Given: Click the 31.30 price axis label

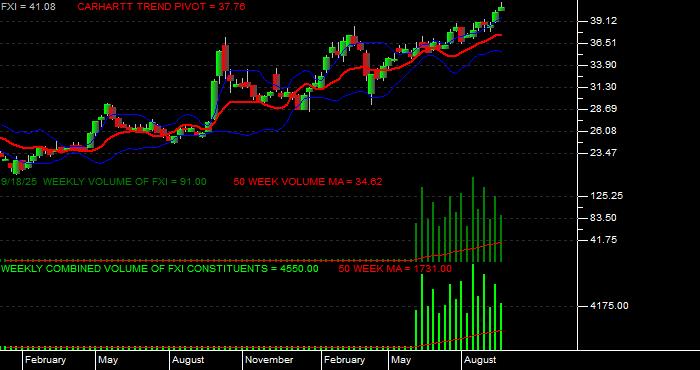Looking at the screenshot, I should click(x=603, y=87).
